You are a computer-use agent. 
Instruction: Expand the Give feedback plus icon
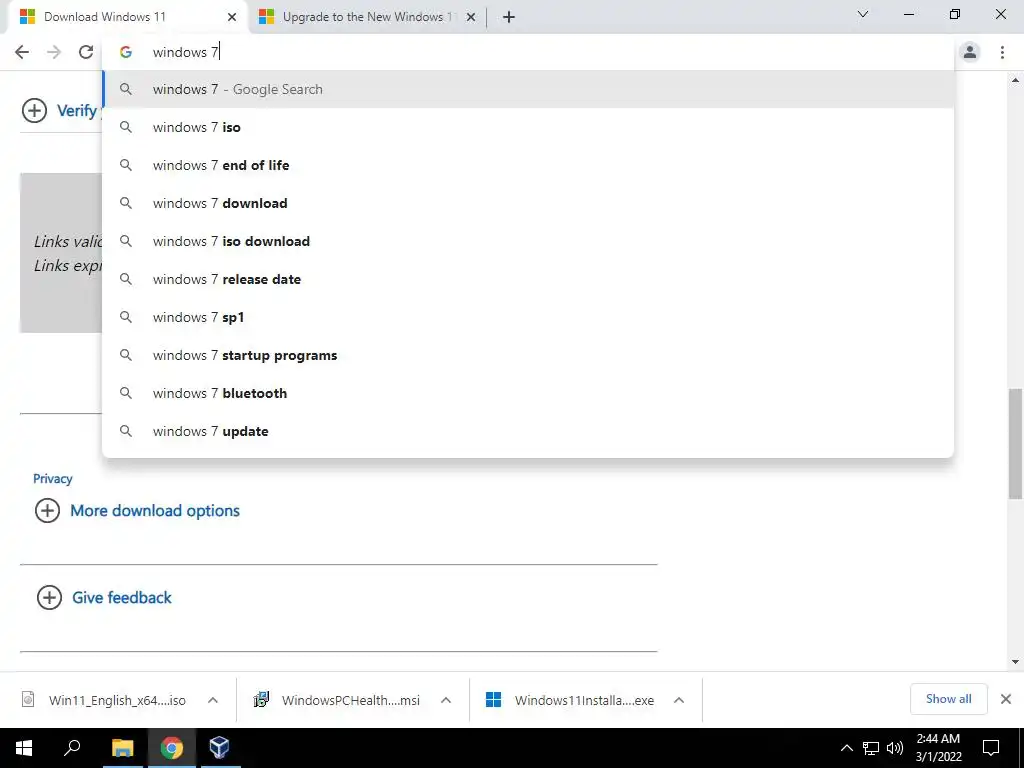point(49,598)
